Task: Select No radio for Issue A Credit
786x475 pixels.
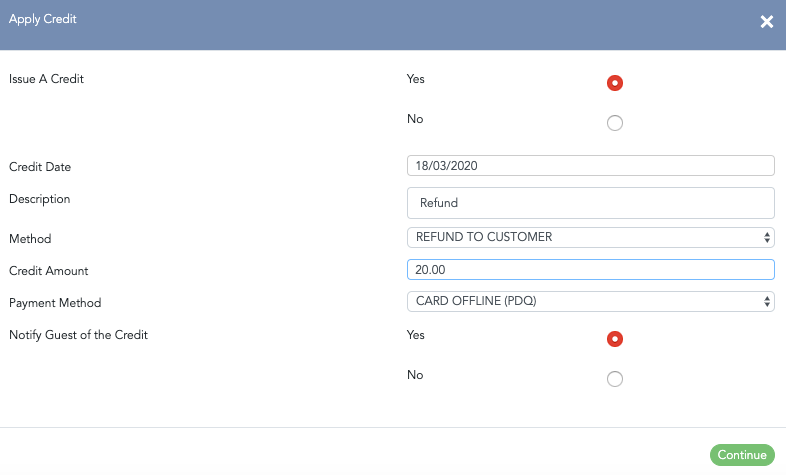Action: 615,123
